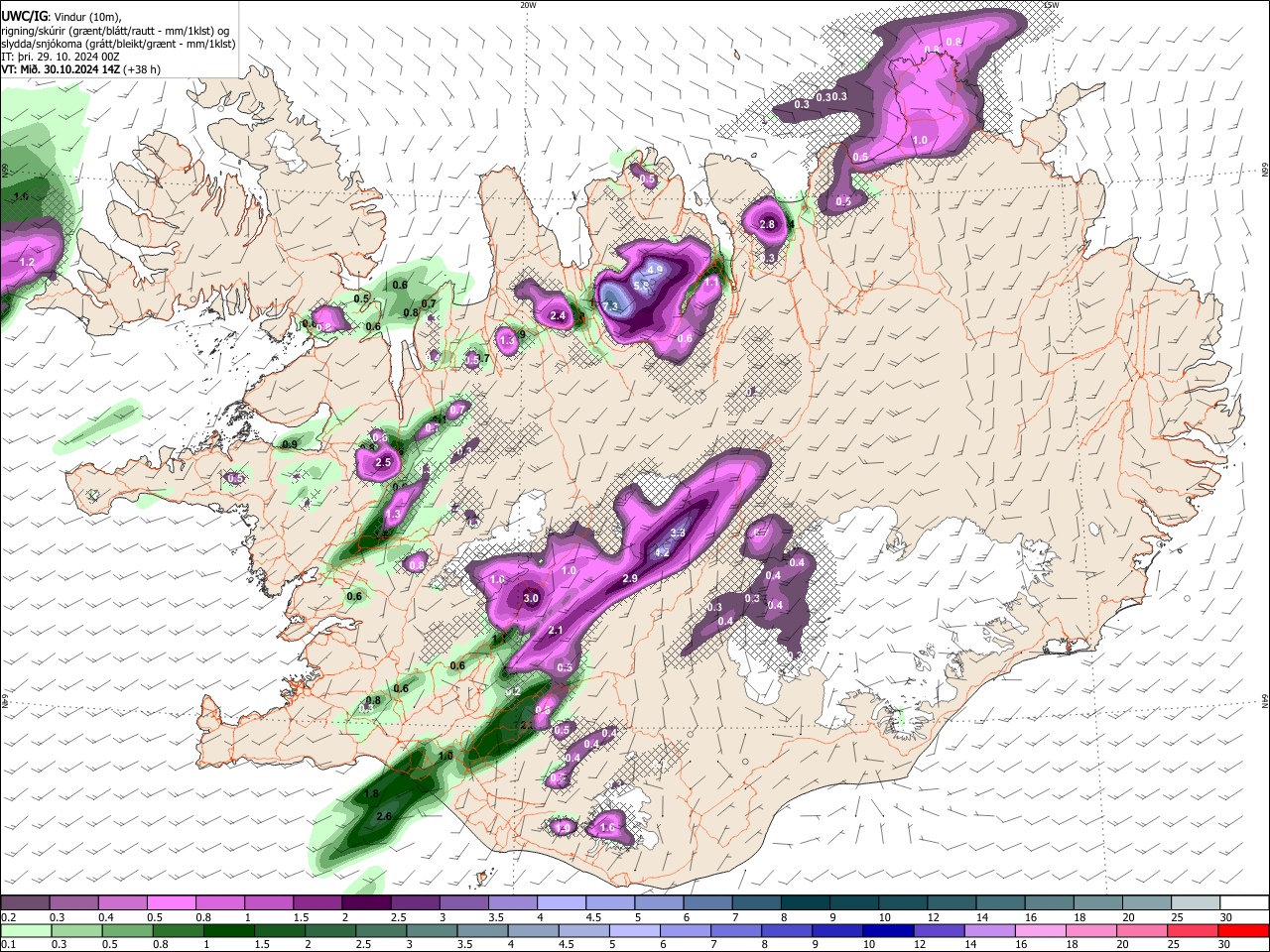
Task: Click the snow legend swatch starting at 0.2
Action: [25, 903]
